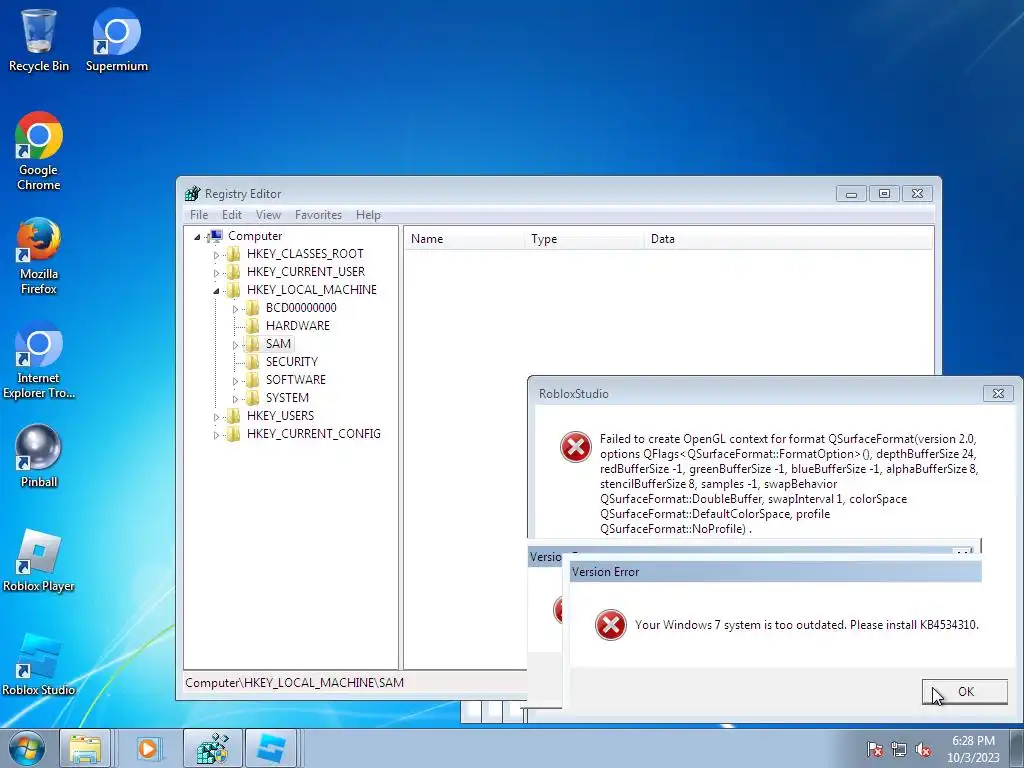
Task: Click the HKEY_CURRENT_USER folder icon
Action: 233,272
